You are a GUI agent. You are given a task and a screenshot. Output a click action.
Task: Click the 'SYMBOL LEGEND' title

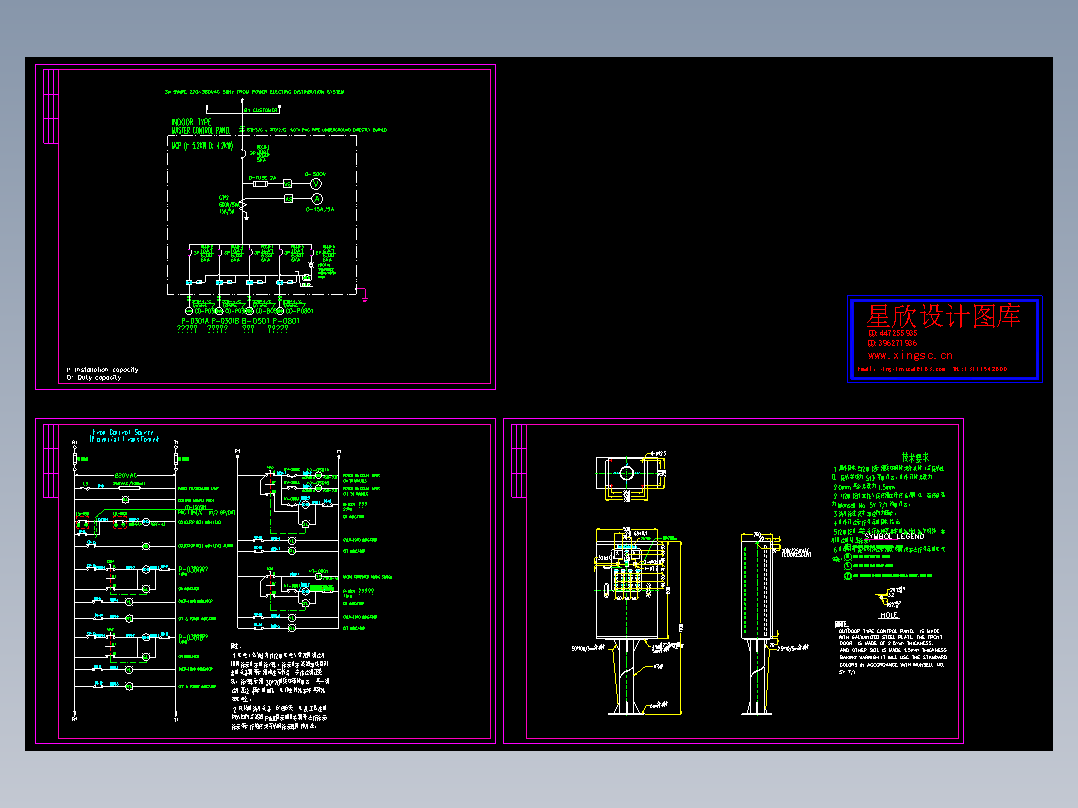[894, 536]
